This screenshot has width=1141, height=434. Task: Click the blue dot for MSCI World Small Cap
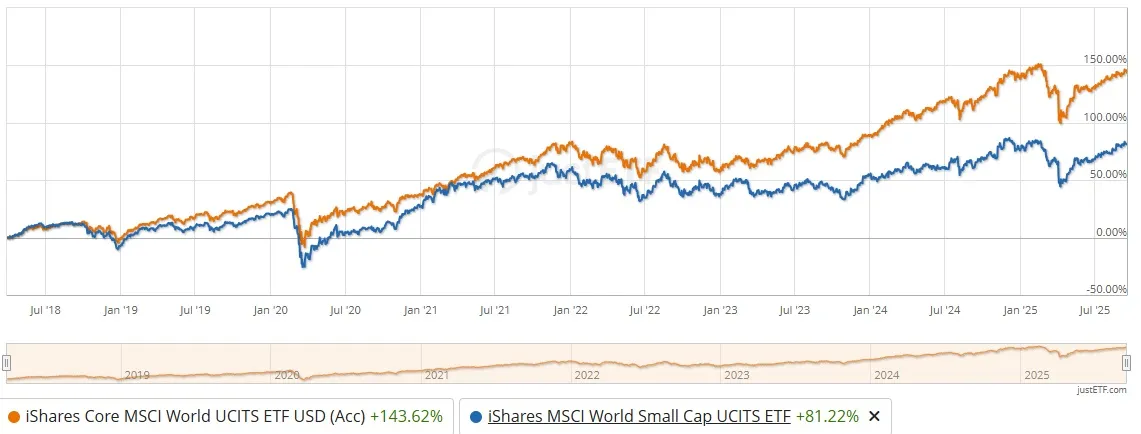point(477,417)
